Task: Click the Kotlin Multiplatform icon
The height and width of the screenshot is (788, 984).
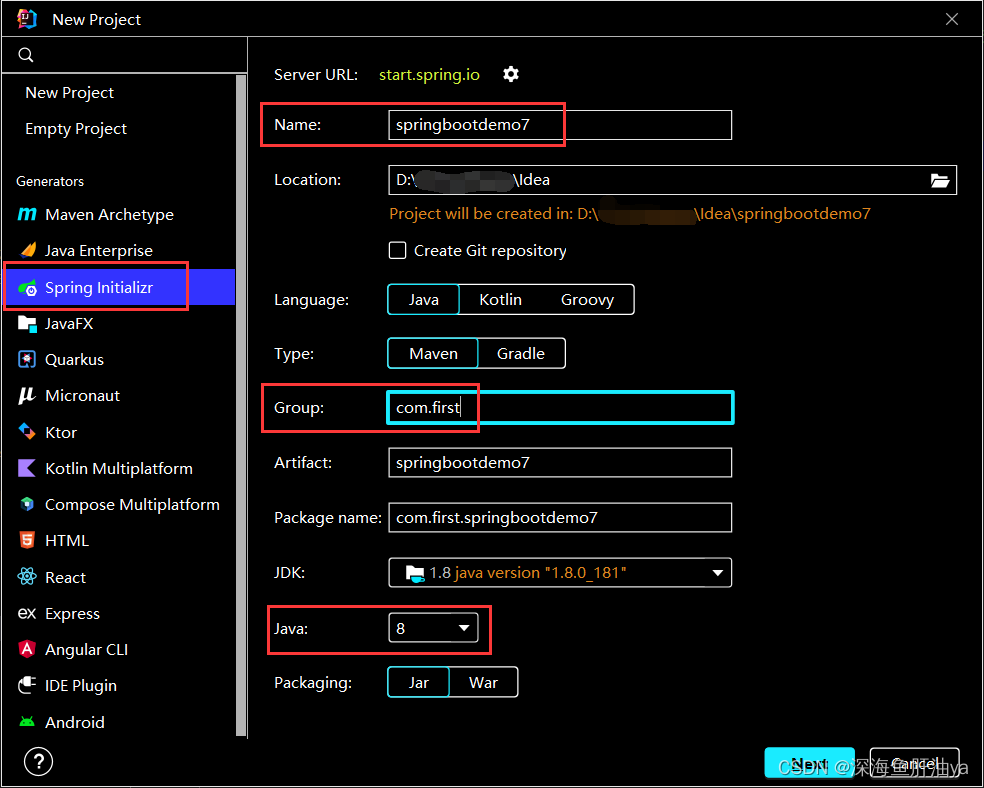Action: 27,468
